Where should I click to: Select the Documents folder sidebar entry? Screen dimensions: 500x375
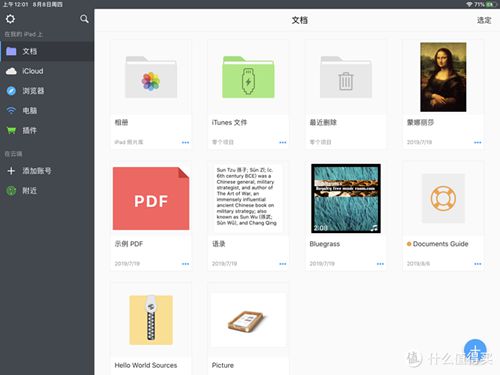click(x=47, y=51)
